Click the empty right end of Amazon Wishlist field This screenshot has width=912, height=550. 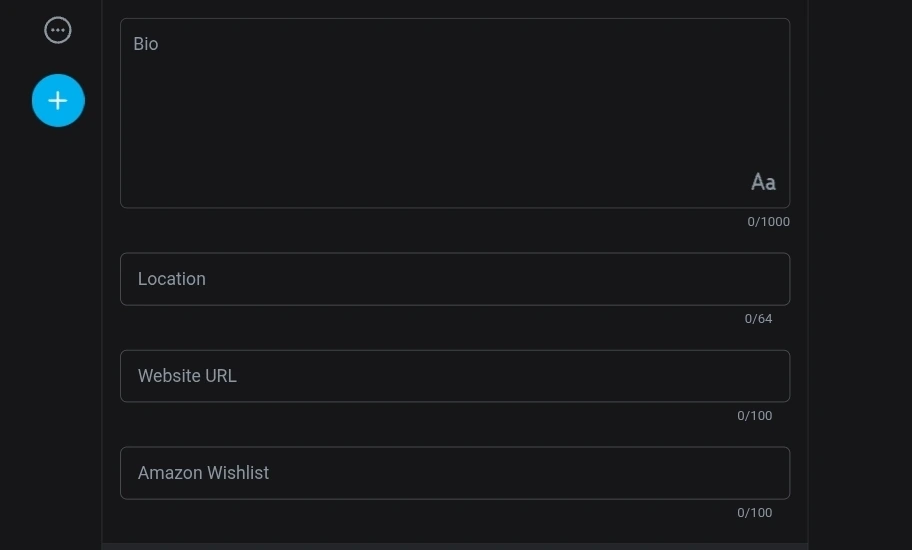point(740,473)
